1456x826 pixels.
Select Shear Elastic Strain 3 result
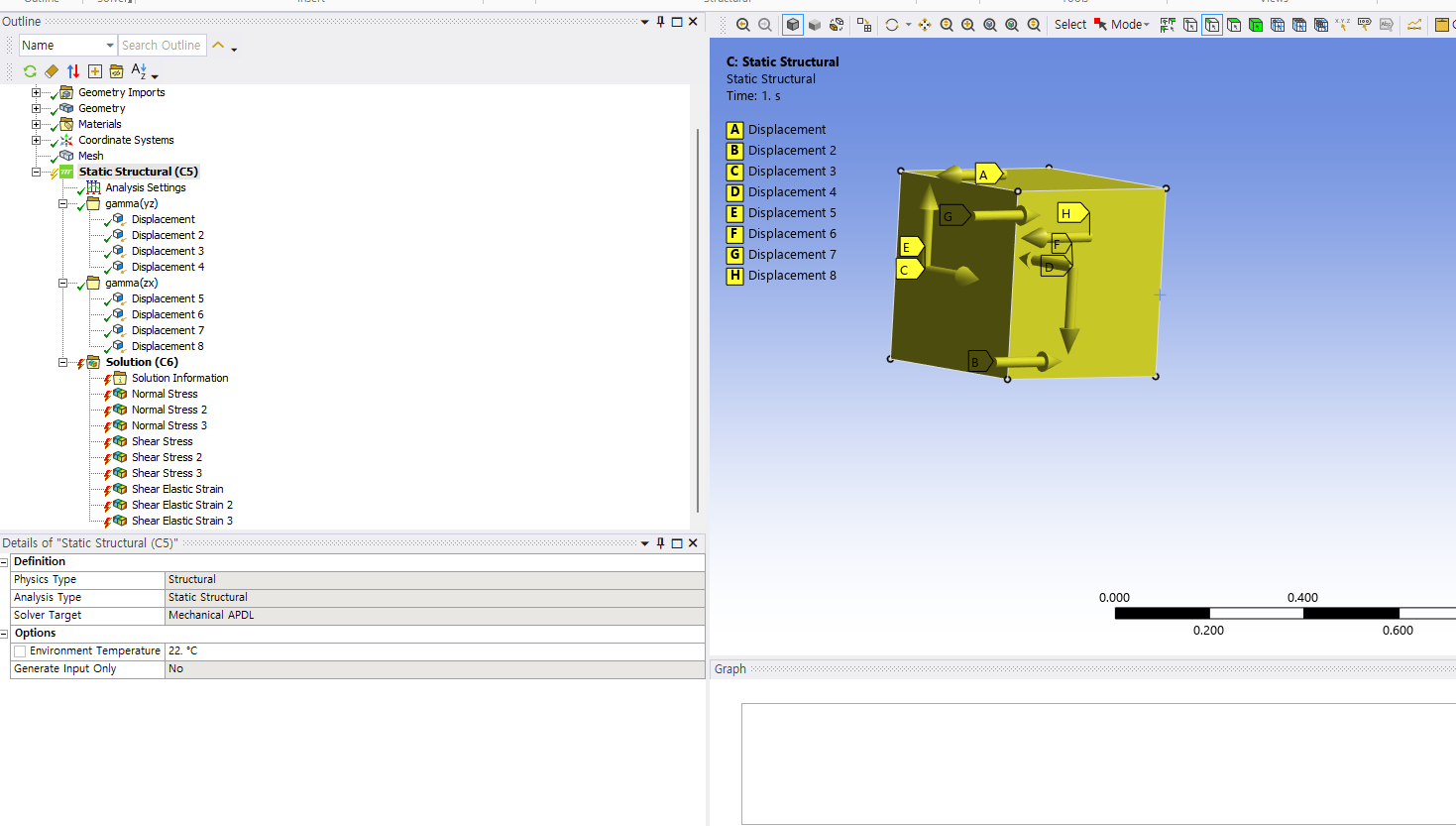click(x=182, y=521)
